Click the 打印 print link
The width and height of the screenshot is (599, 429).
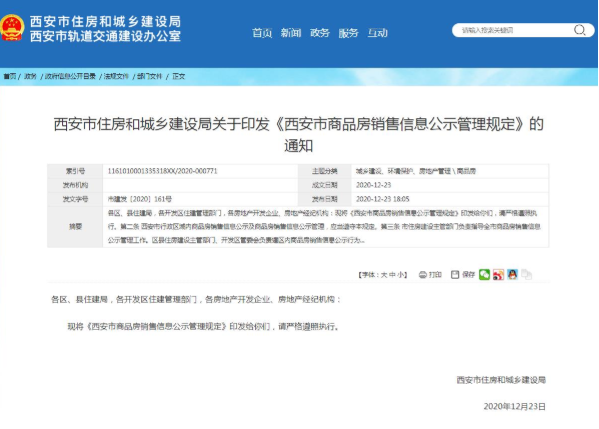tap(435, 275)
